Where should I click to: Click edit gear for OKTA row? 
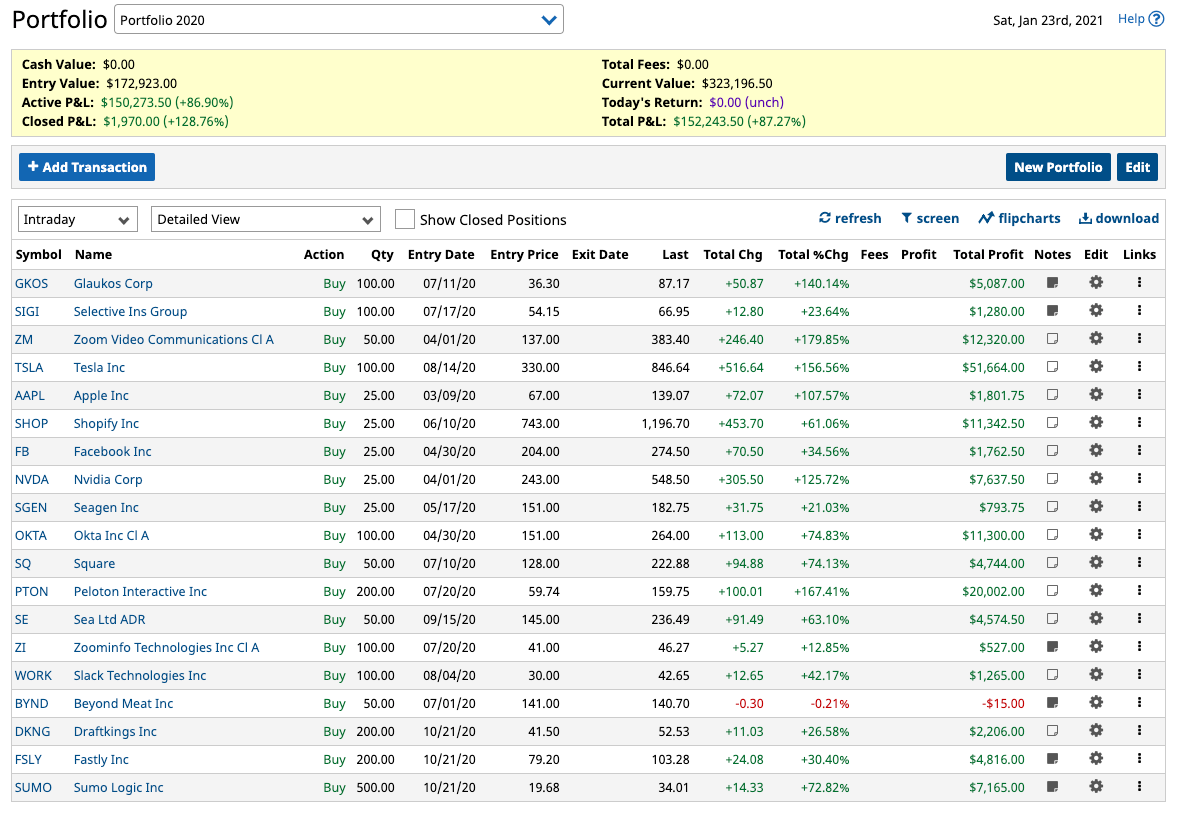tap(1096, 535)
